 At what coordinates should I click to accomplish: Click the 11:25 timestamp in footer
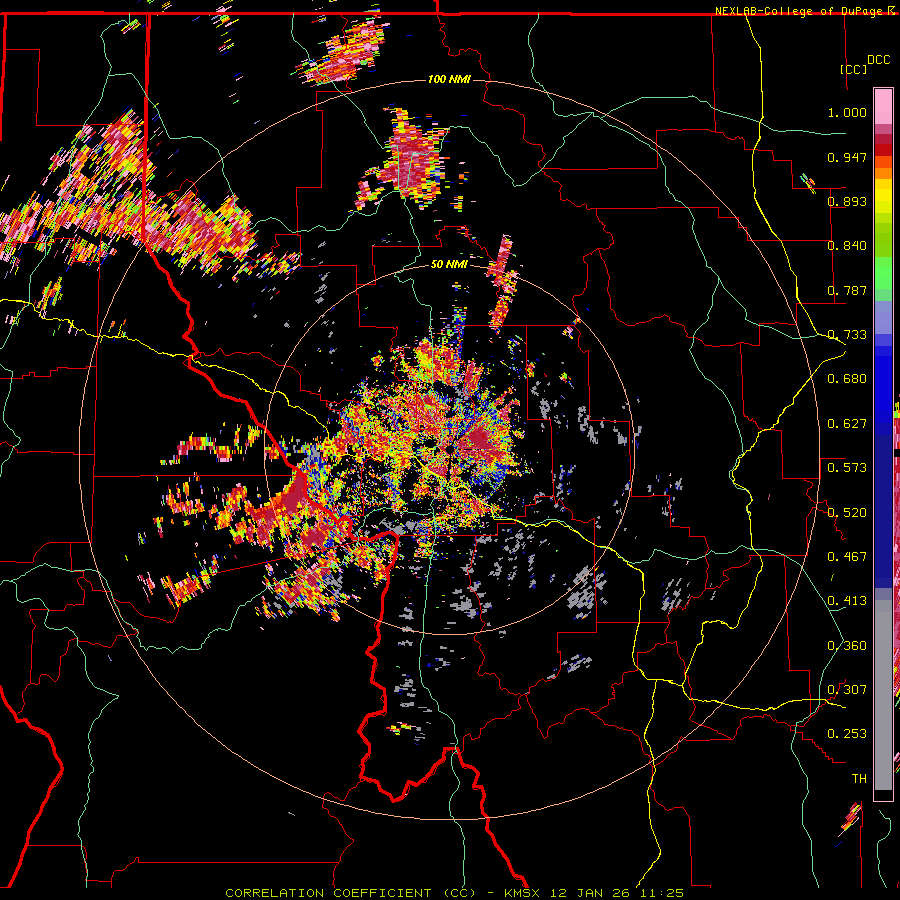661,893
